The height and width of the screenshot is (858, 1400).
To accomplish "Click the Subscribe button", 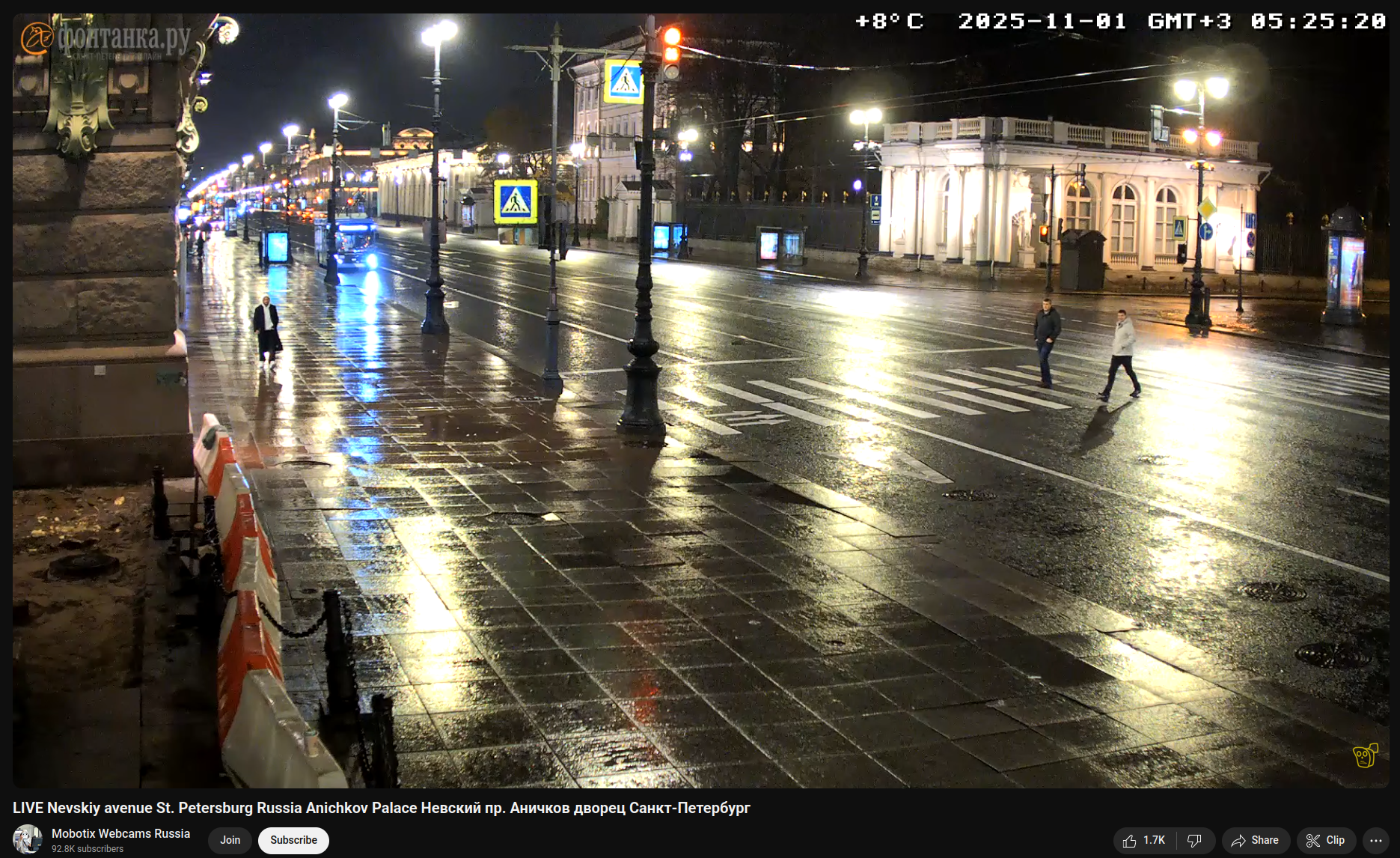I will tap(293, 840).
